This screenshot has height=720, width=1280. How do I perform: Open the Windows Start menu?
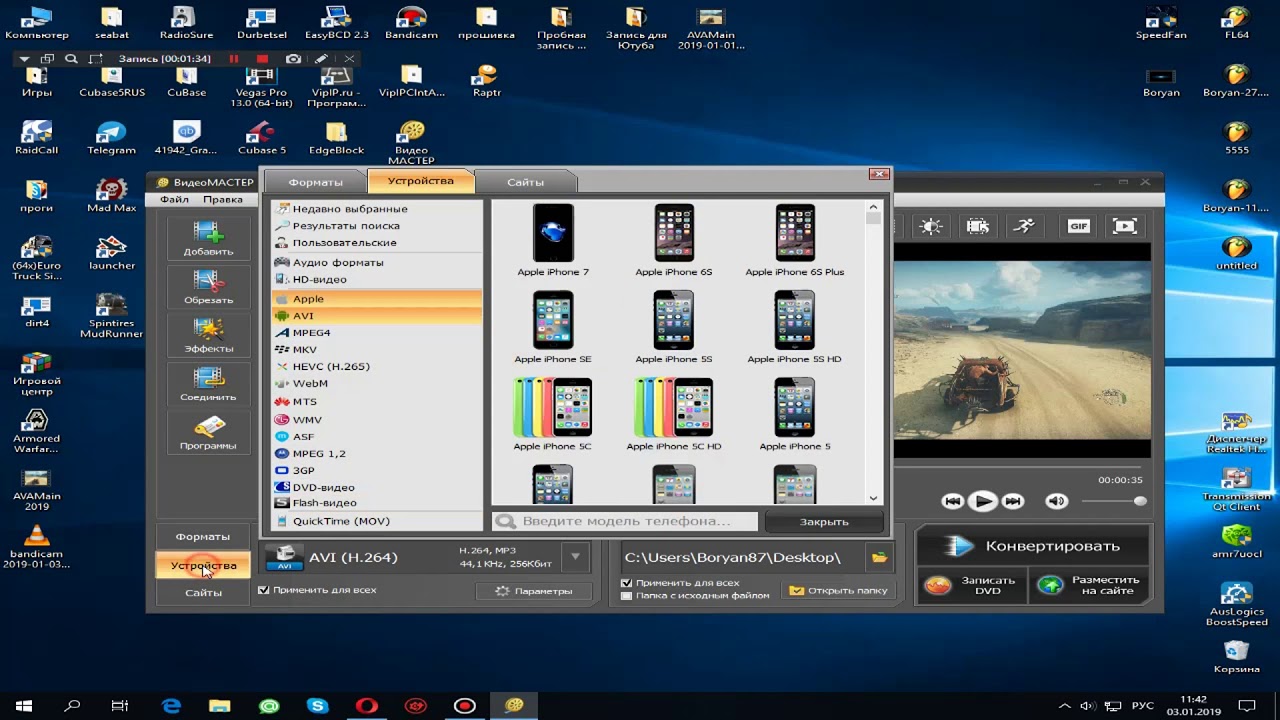click(x=23, y=705)
